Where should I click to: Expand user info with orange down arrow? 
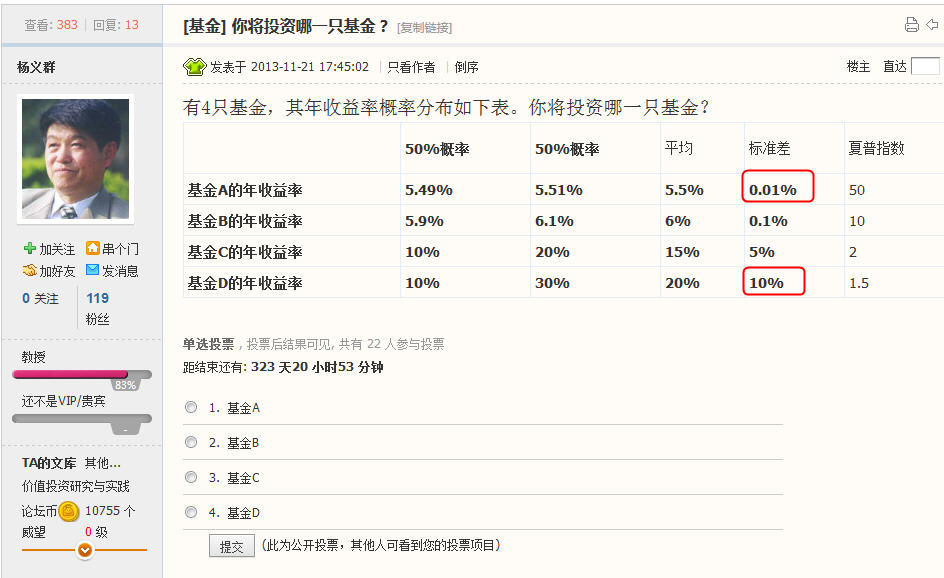coord(85,550)
